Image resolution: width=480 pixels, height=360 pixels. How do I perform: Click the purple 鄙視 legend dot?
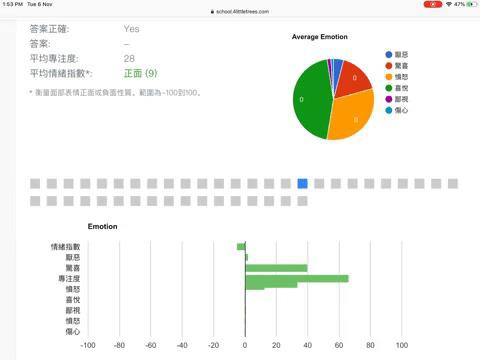(389, 99)
